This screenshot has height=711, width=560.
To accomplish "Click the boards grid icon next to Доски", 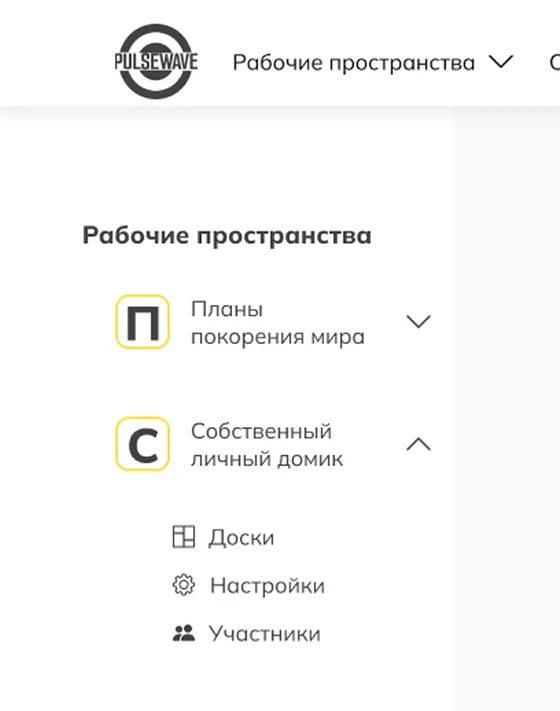I will [x=184, y=536].
